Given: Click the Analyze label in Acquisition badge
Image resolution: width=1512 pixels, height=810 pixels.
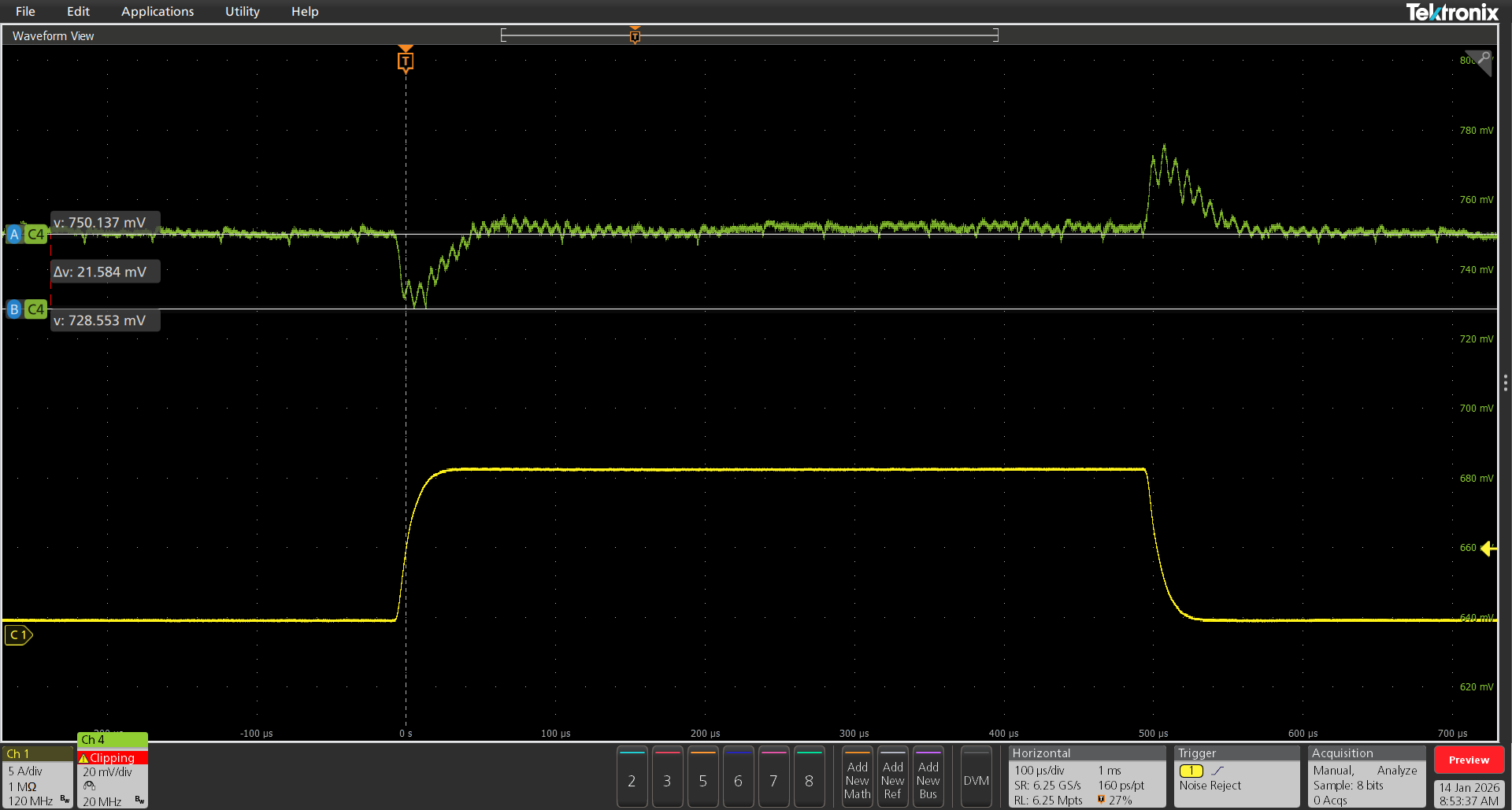Looking at the screenshot, I should click(1397, 771).
